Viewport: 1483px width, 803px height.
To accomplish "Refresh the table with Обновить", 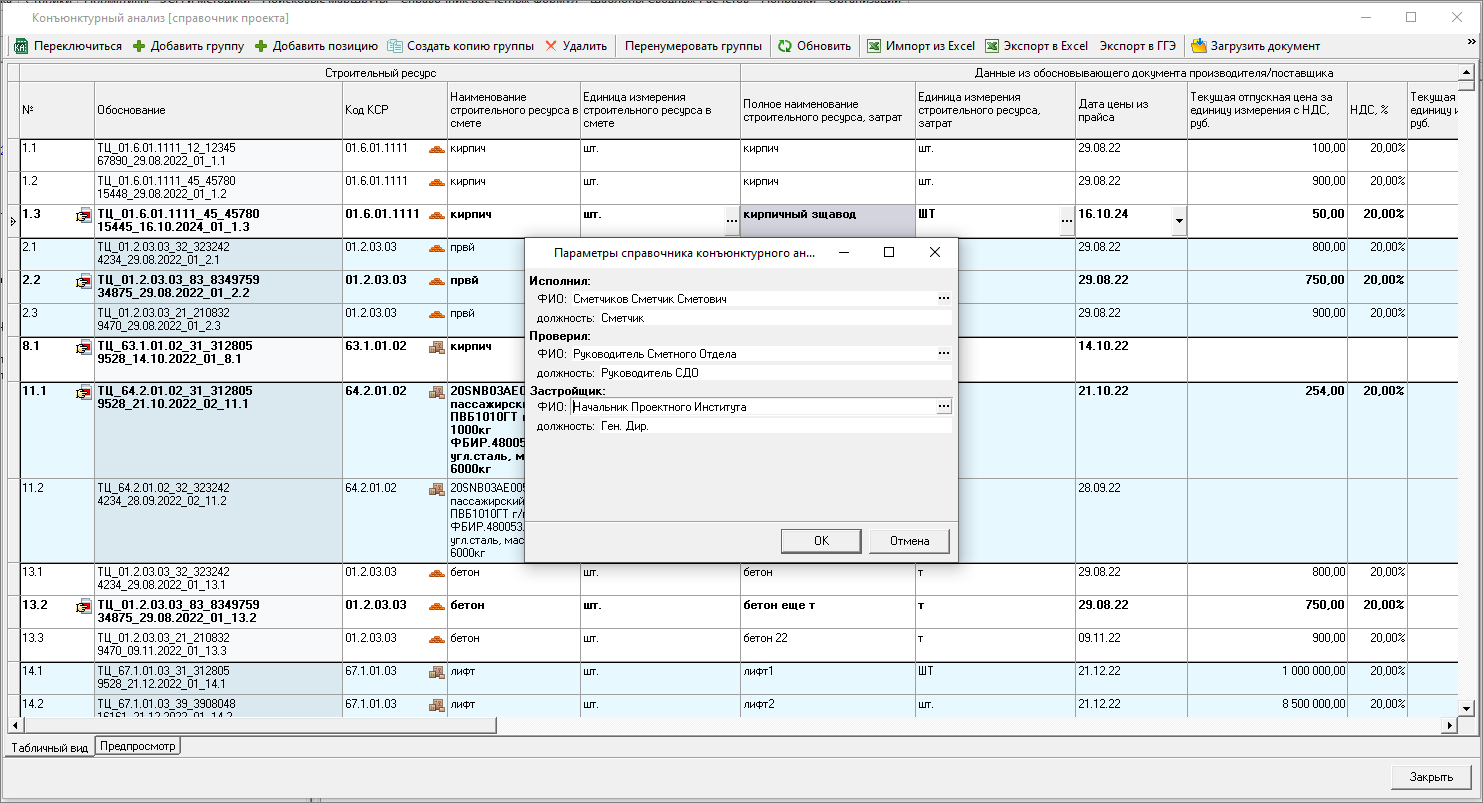I will [814, 46].
